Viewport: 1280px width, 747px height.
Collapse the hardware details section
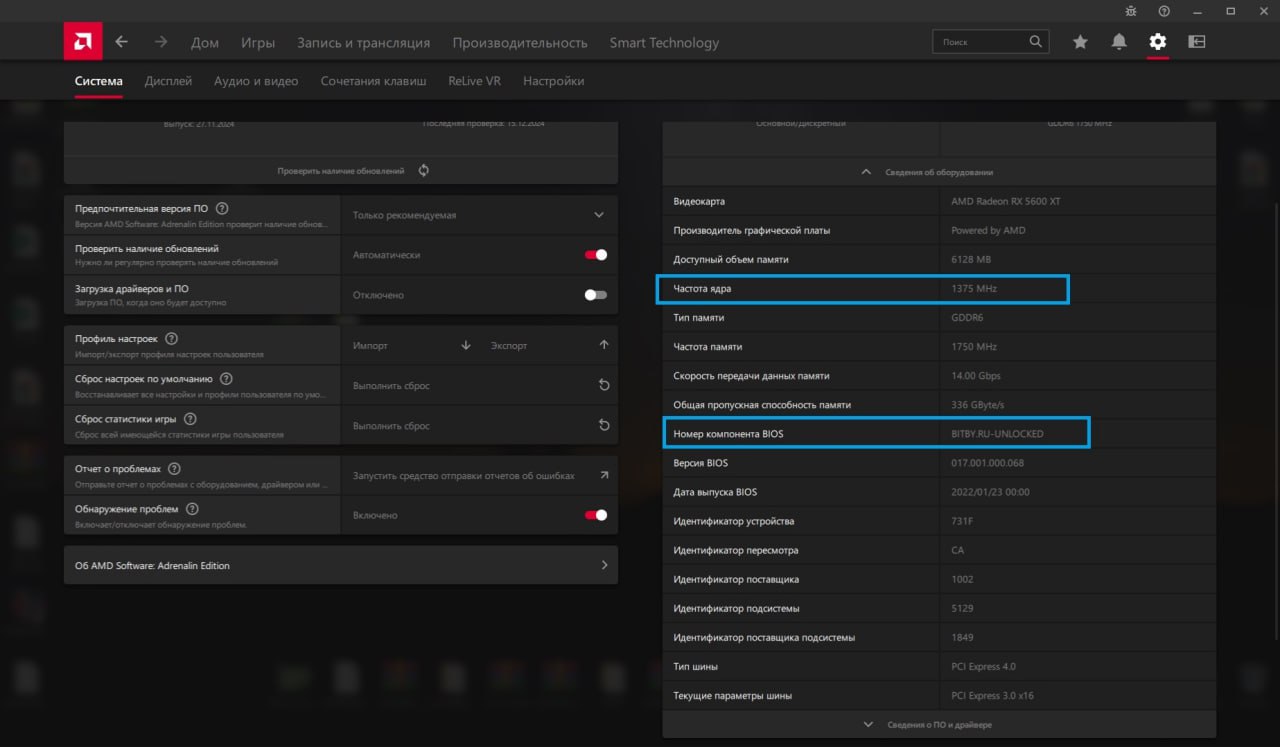[x=866, y=172]
